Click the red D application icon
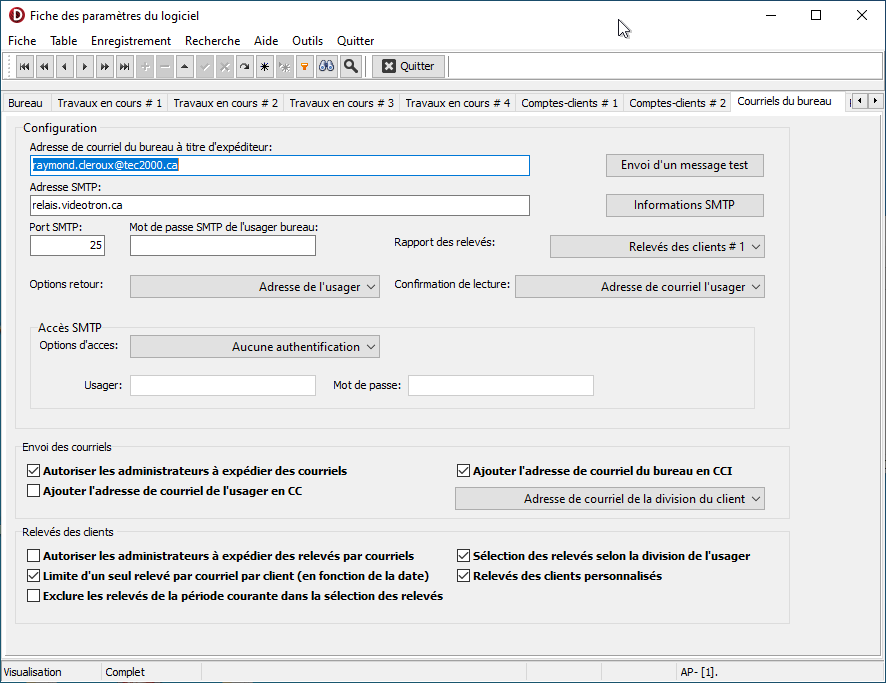This screenshot has height=683, width=886. (17, 15)
